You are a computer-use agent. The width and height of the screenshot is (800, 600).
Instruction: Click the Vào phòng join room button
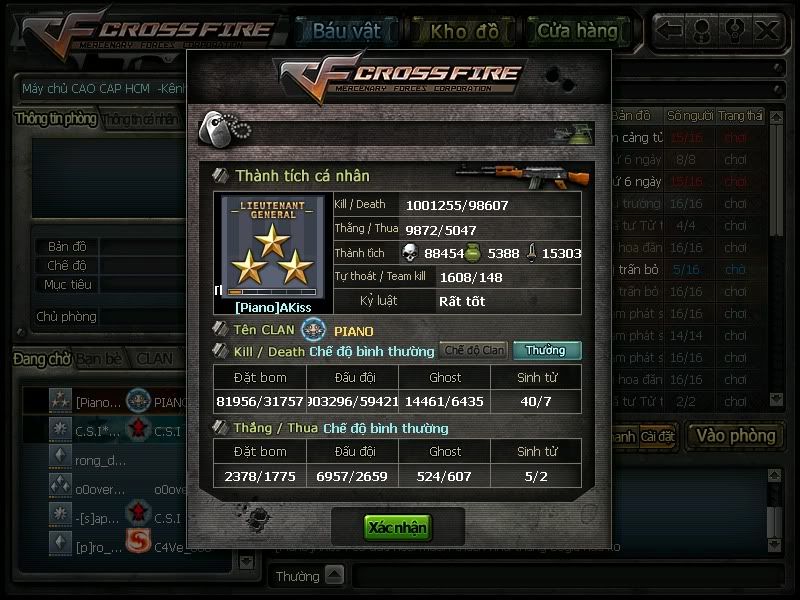pyautogui.click(x=736, y=436)
